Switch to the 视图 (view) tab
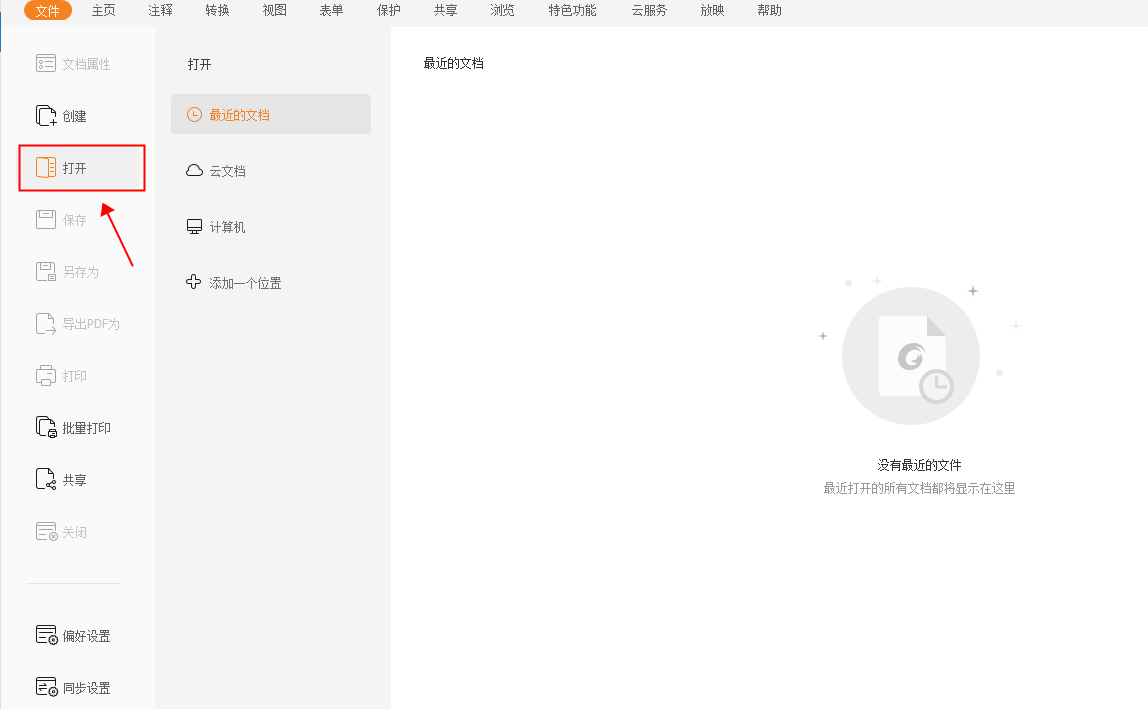 [274, 11]
